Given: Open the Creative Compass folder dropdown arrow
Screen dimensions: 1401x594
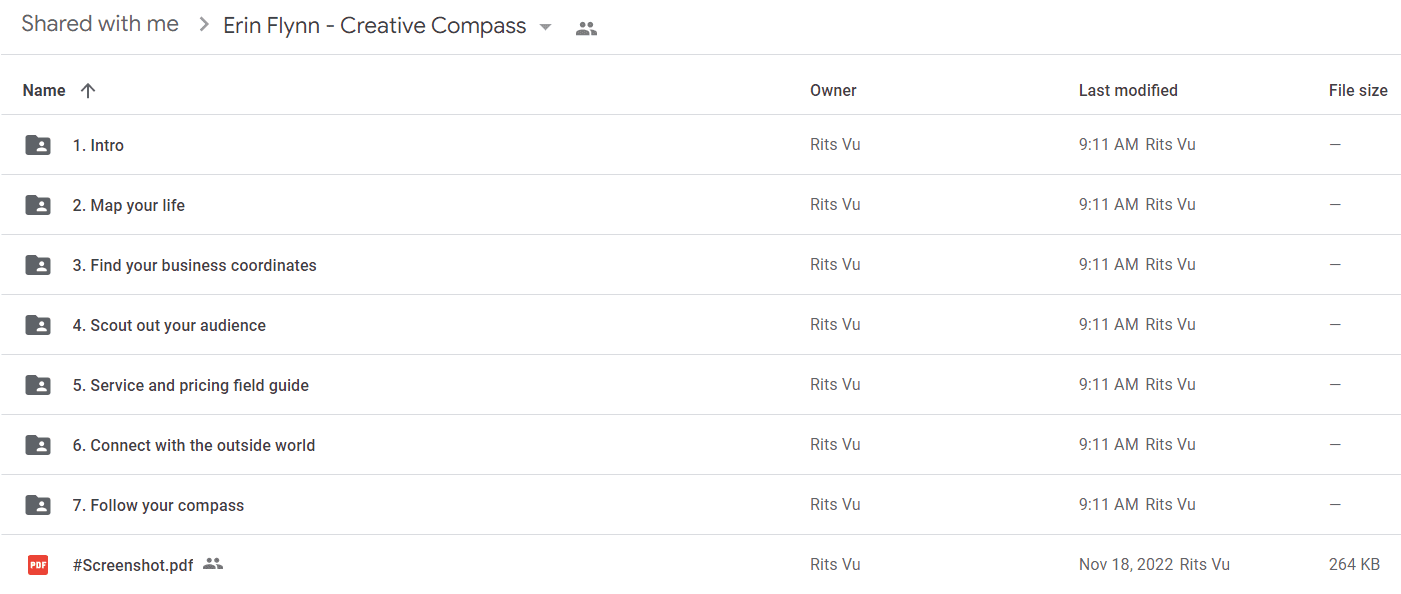Looking at the screenshot, I should (545, 27).
